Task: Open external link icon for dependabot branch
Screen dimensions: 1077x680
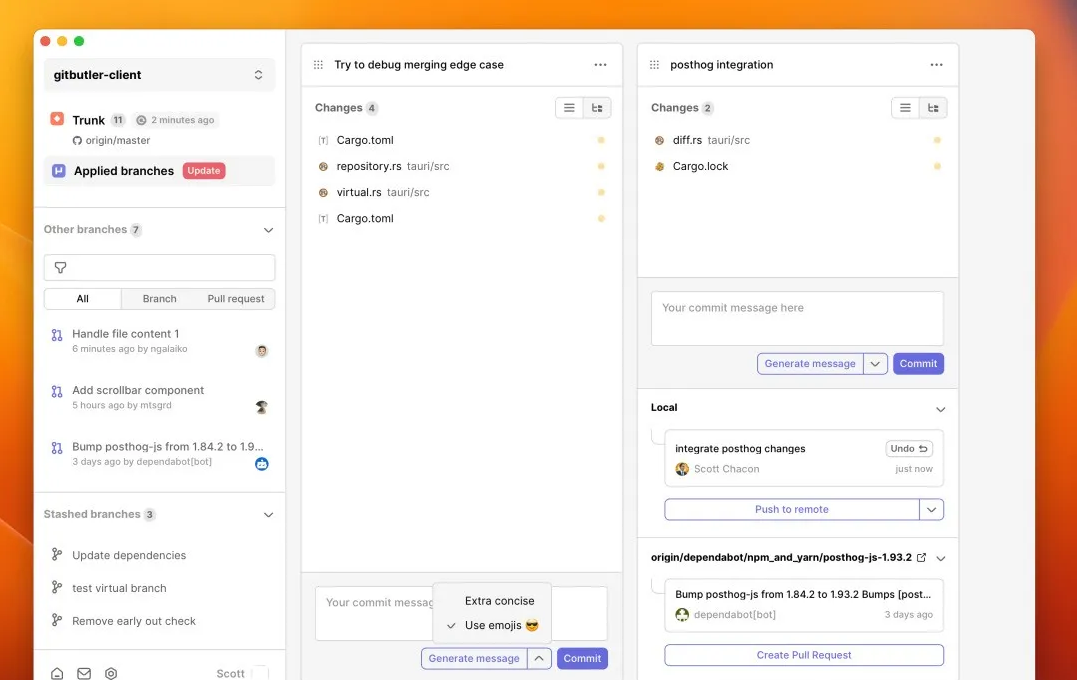Action: click(x=922, y=558)
